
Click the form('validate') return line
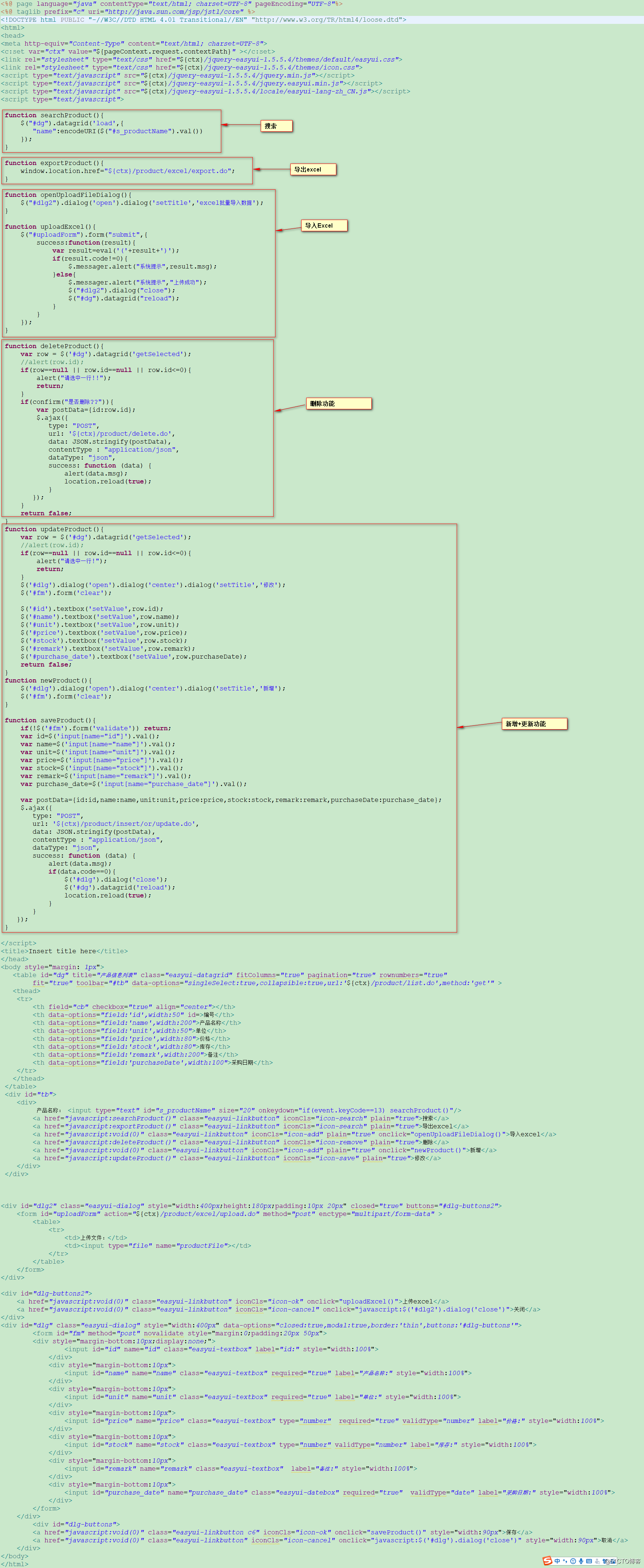pos(95,728)
